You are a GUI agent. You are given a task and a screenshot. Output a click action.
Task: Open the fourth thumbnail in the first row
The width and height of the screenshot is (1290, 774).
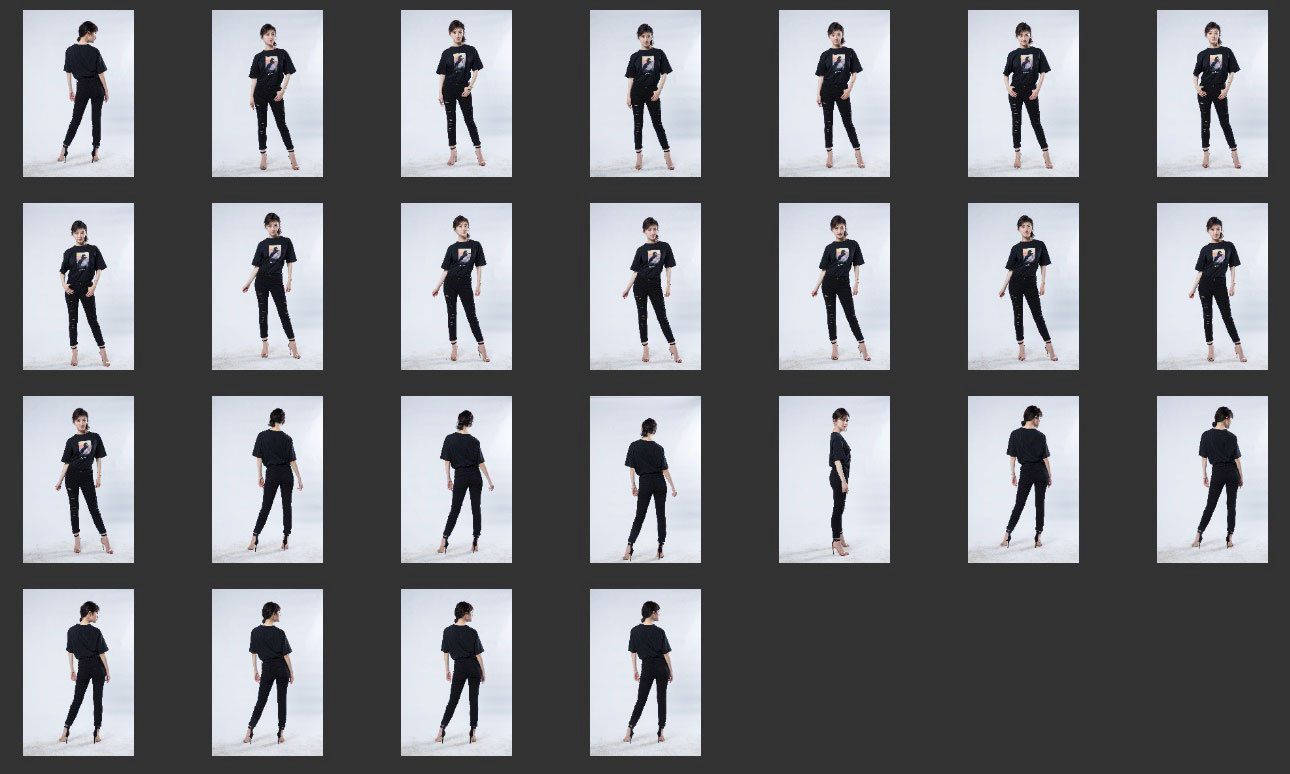(x=645, y=93)
